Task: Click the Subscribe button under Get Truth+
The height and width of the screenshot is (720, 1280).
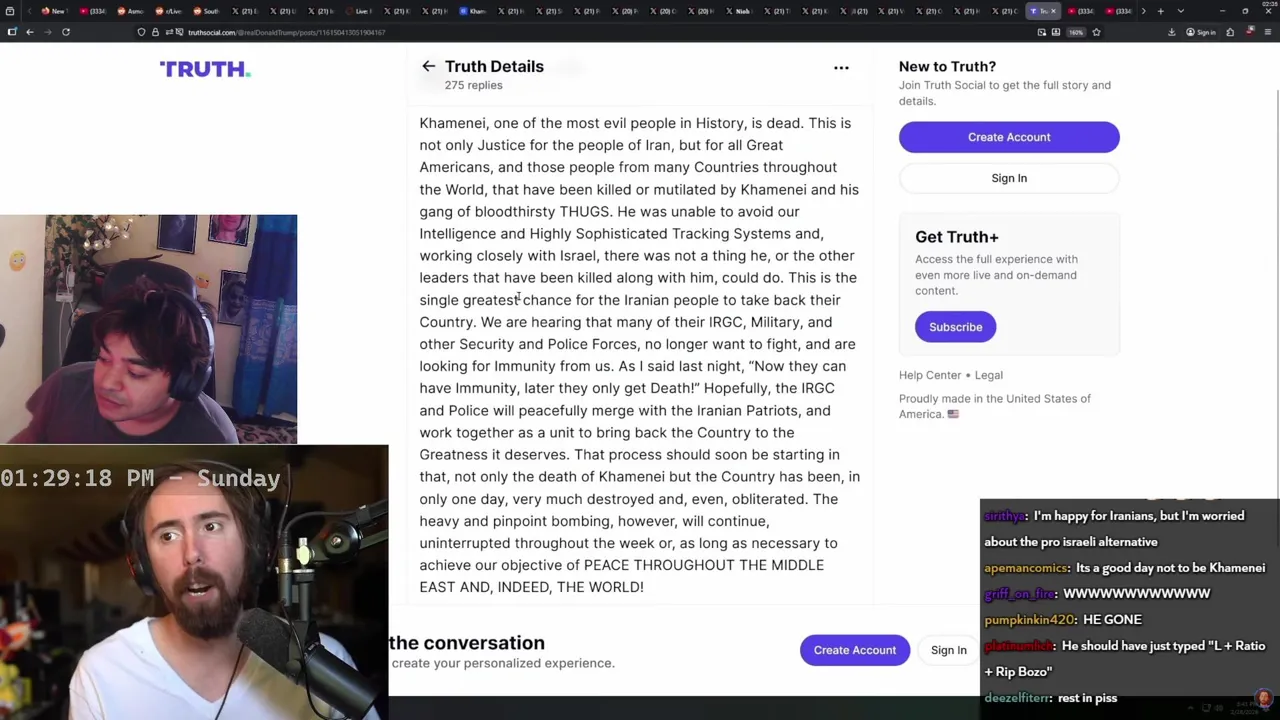Action: coord(955,327)
